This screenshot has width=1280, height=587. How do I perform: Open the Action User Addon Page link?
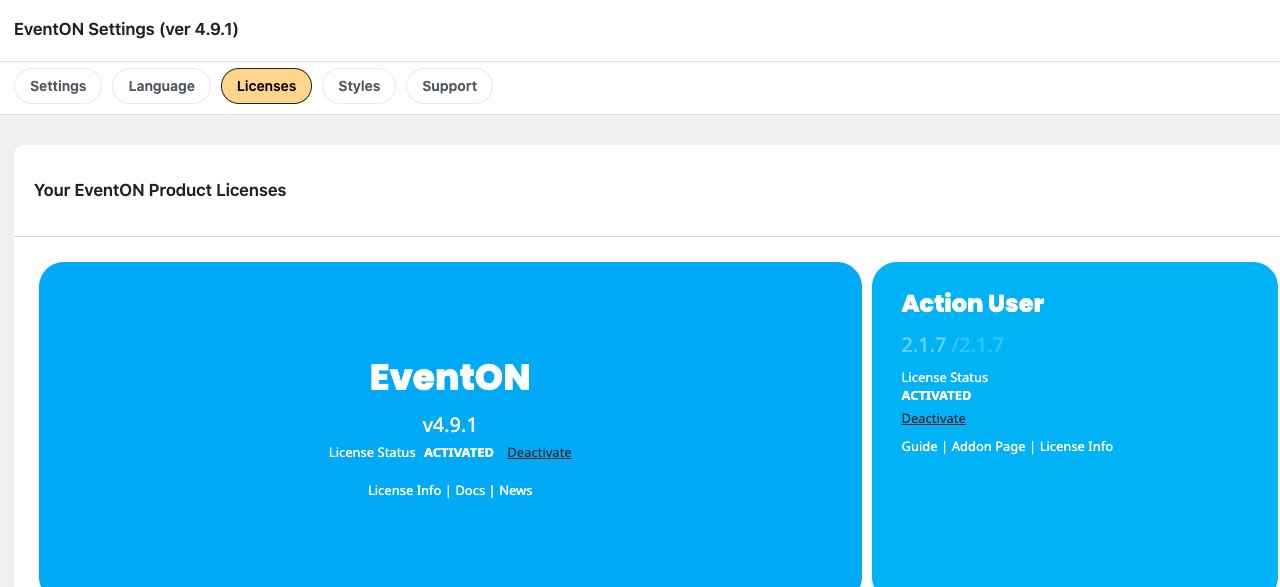[988, 447]
